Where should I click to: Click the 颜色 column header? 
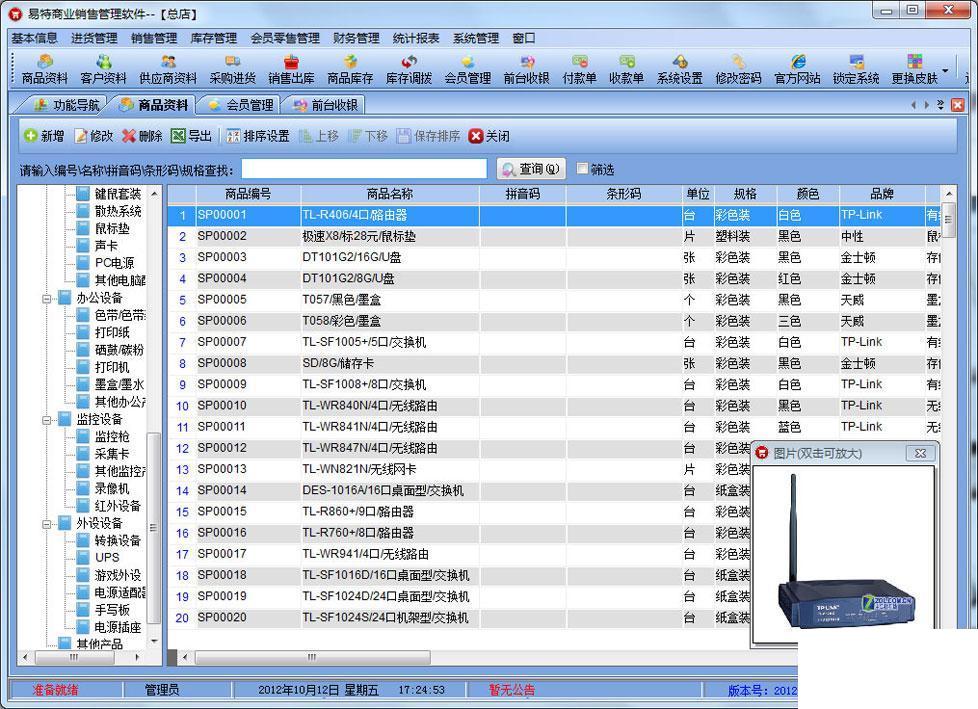808,194
